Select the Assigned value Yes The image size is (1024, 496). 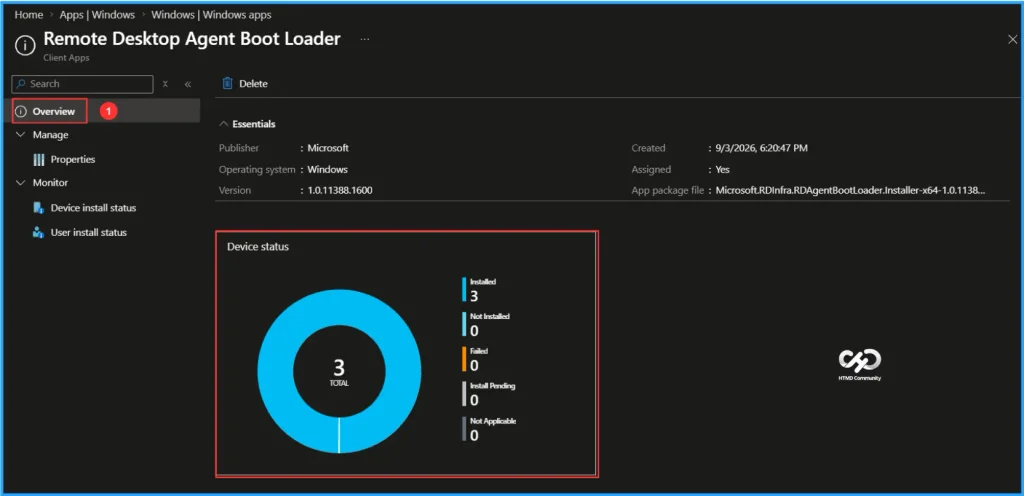coord(723,169)
